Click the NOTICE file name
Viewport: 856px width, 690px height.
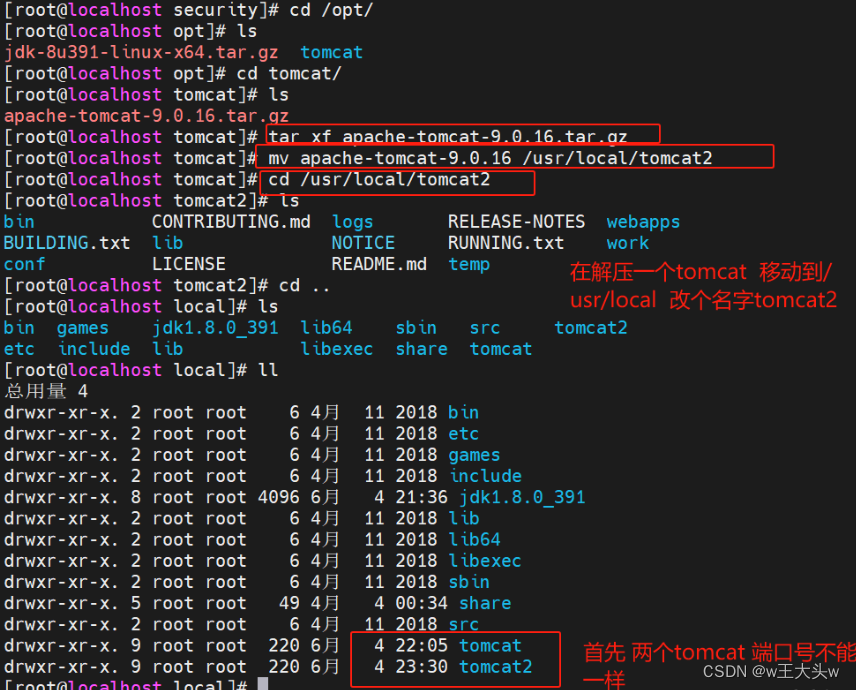pyautogui.click(x=363, y=243)
